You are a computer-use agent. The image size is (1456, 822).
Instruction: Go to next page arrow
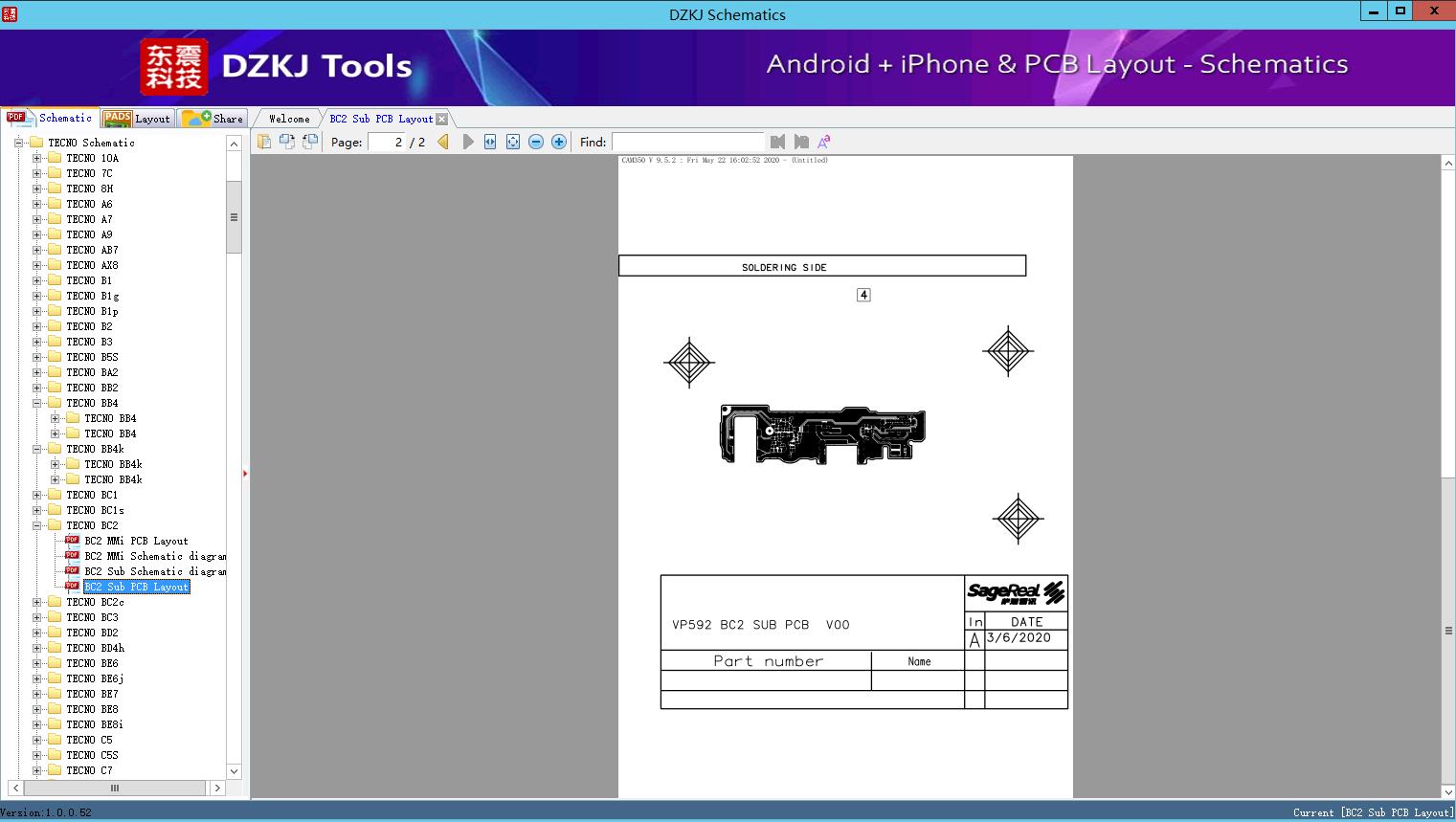467,142
